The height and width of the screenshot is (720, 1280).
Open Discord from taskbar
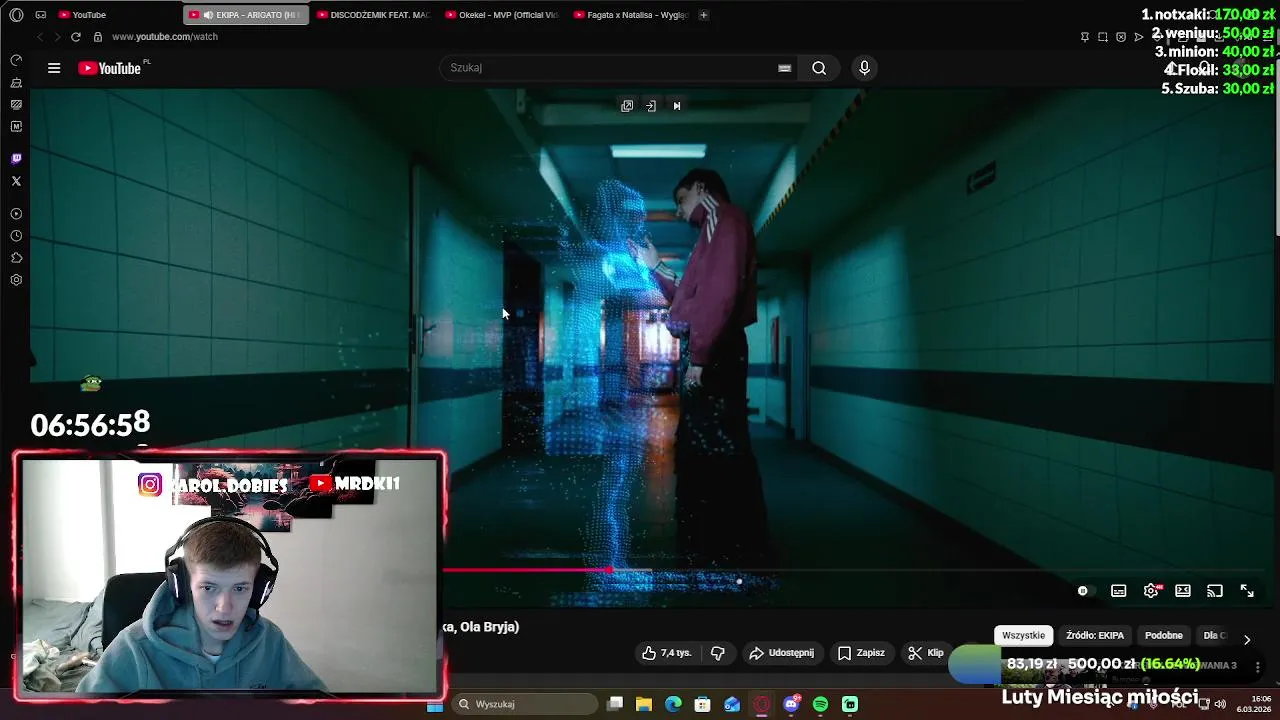(792, 705)
